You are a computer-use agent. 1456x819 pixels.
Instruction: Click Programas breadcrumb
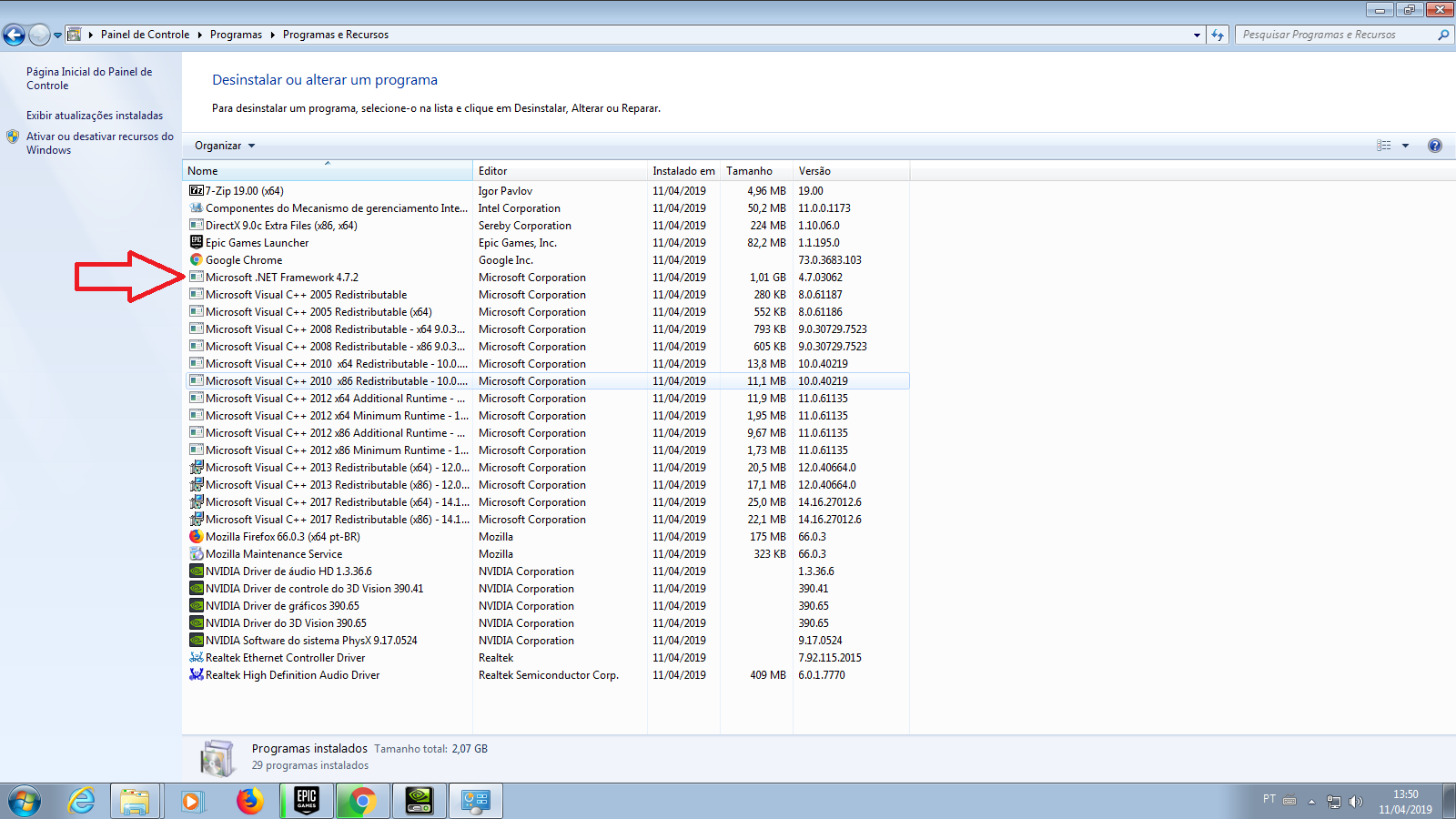(236, 35)
